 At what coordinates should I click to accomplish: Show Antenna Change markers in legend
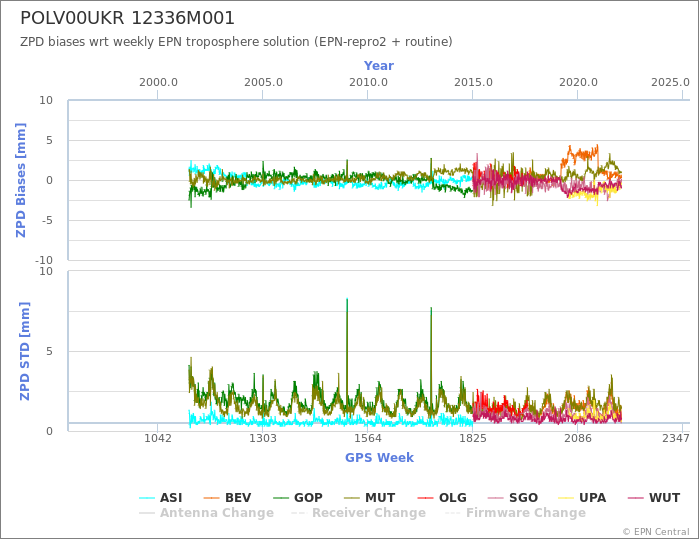pos(206,513)
